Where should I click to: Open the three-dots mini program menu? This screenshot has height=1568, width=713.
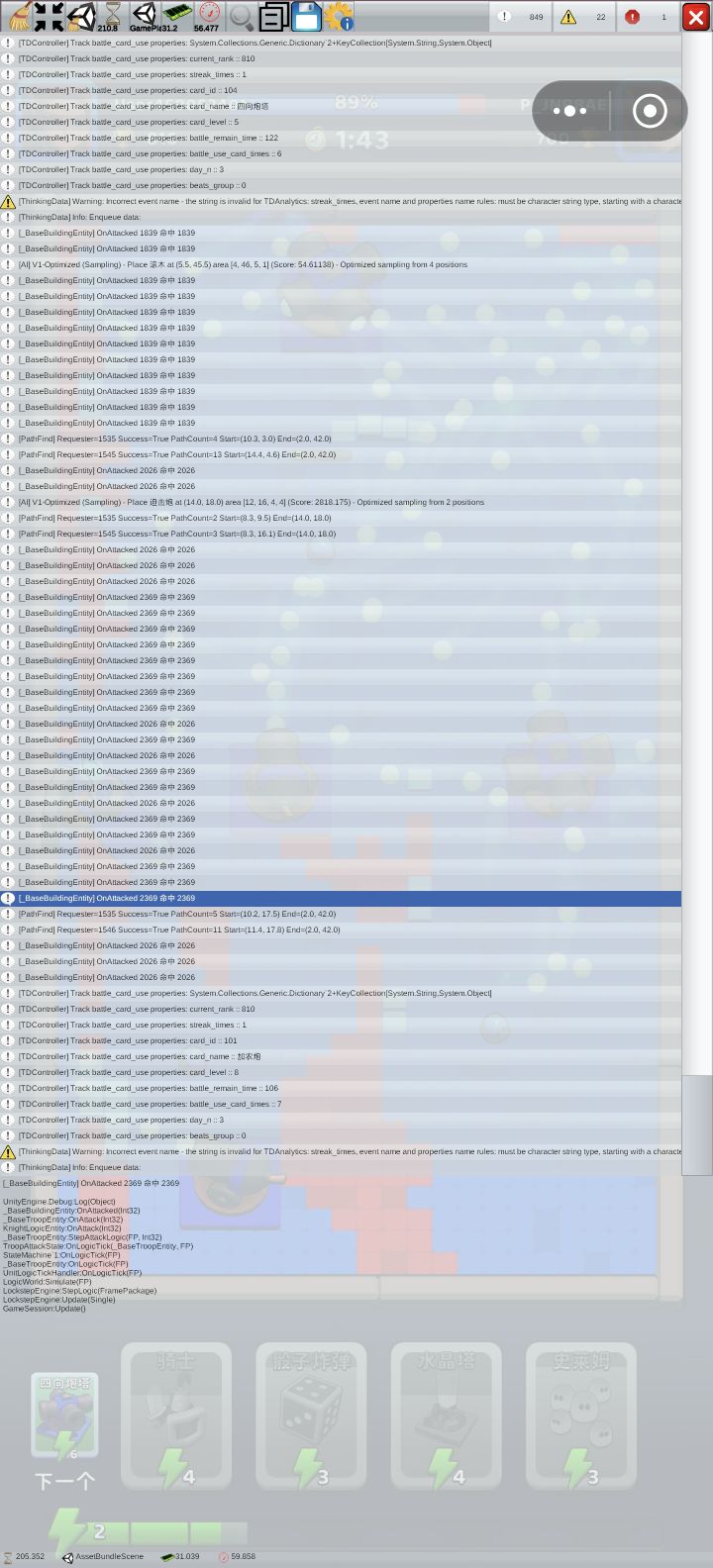[569, 111]
